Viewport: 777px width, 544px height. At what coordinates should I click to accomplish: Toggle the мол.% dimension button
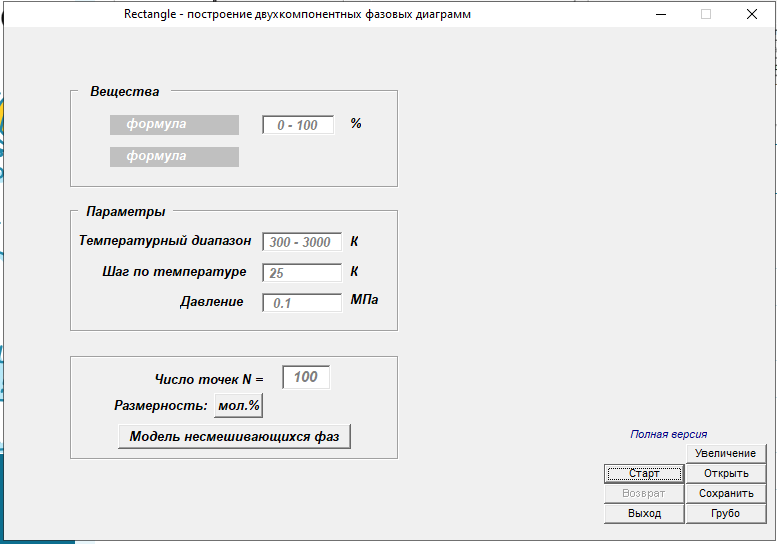[x=239, y=406]
